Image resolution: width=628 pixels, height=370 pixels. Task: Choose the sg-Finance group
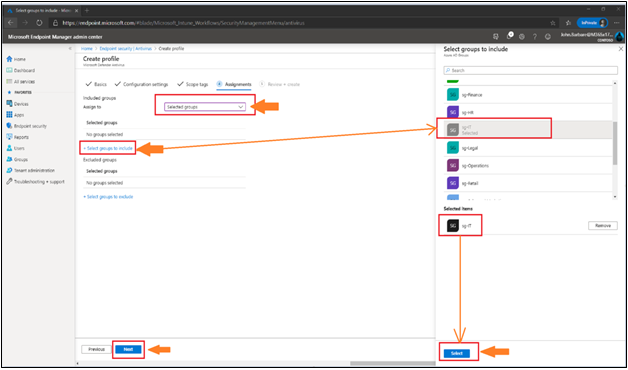pos(528,95)
